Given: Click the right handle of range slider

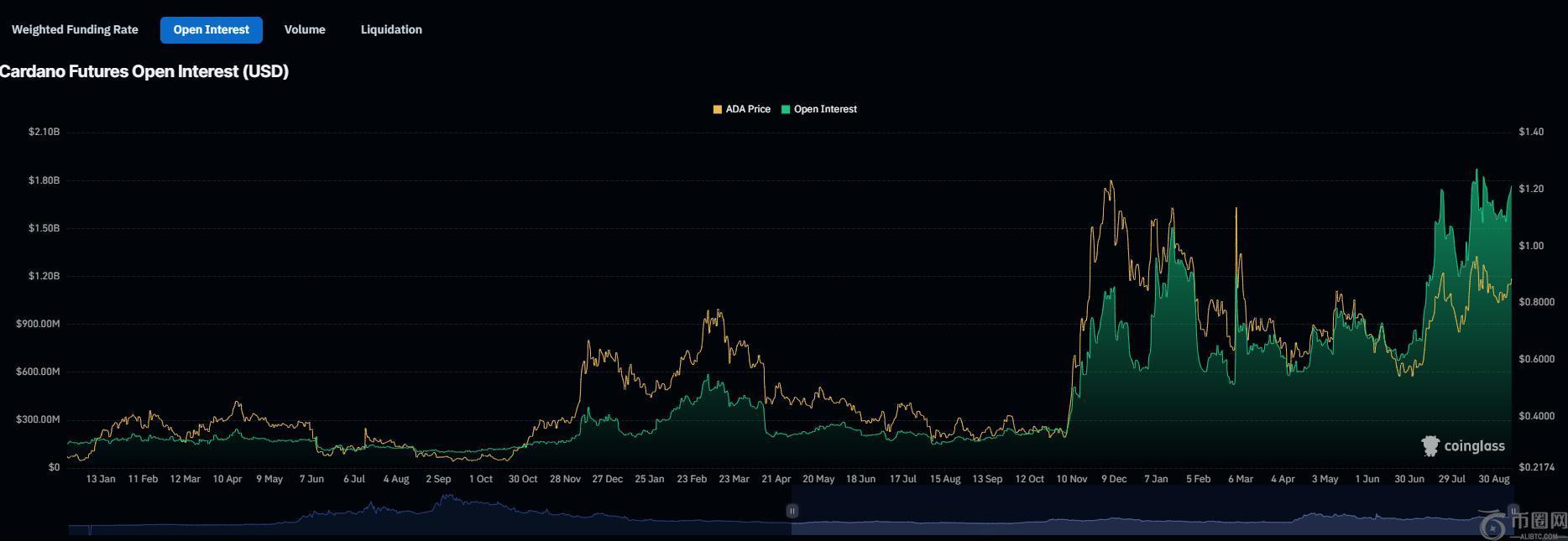Looking at the screenshot, I should (1512, 511).
